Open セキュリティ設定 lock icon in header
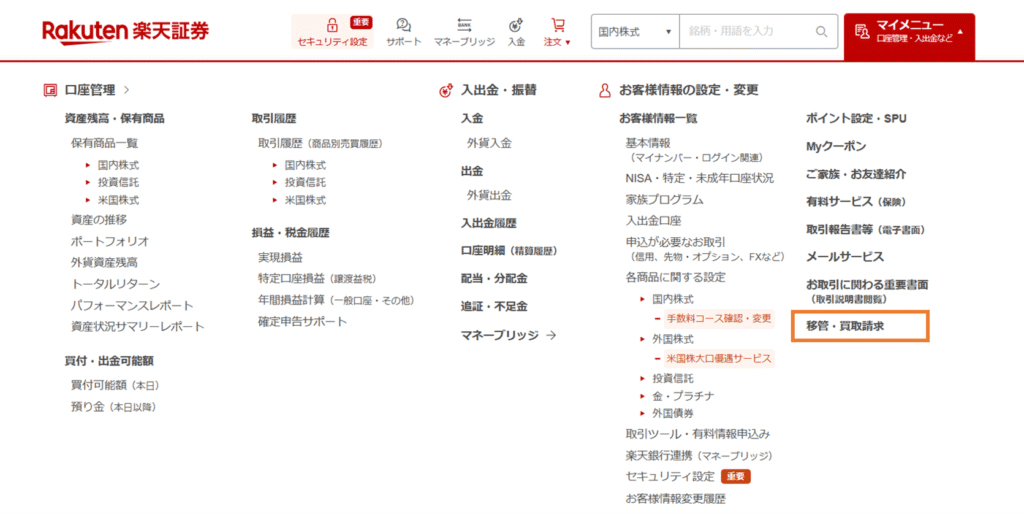The image size is (1024, 514). tap(332, 25)
